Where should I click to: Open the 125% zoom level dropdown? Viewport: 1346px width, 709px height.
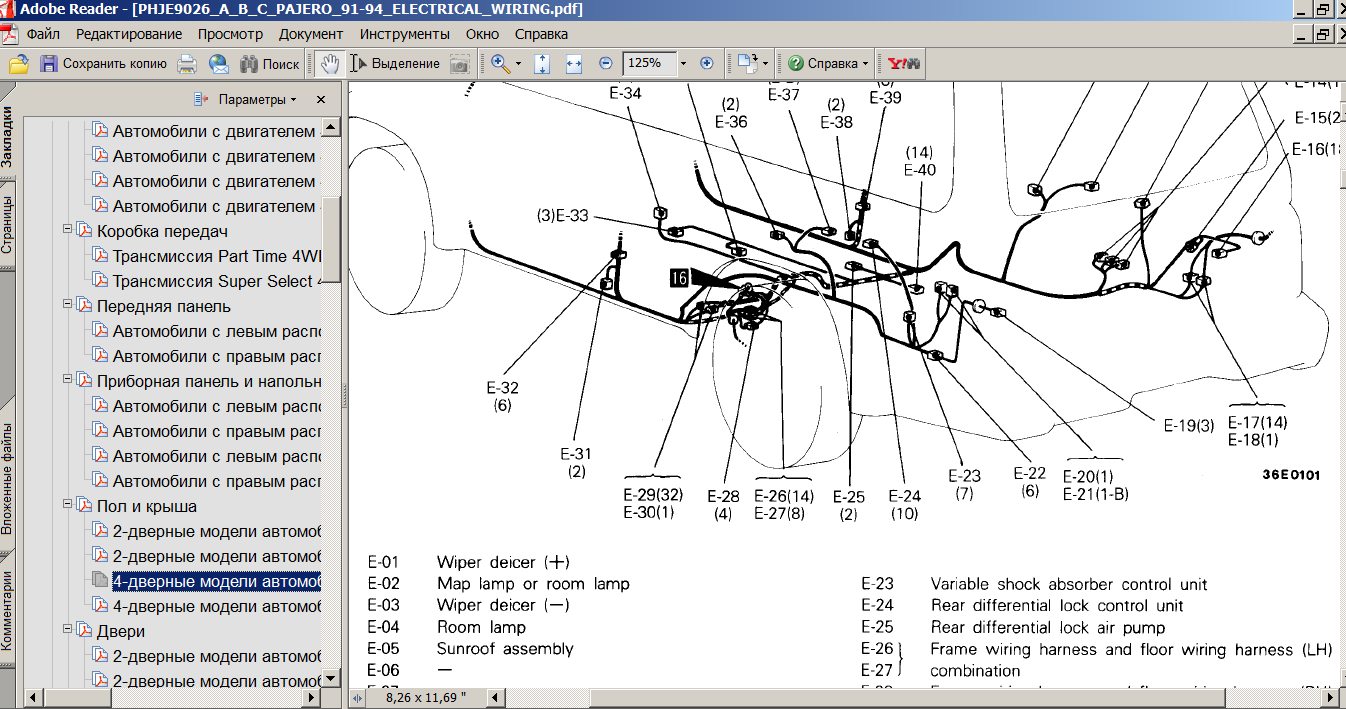click(683, 63)
